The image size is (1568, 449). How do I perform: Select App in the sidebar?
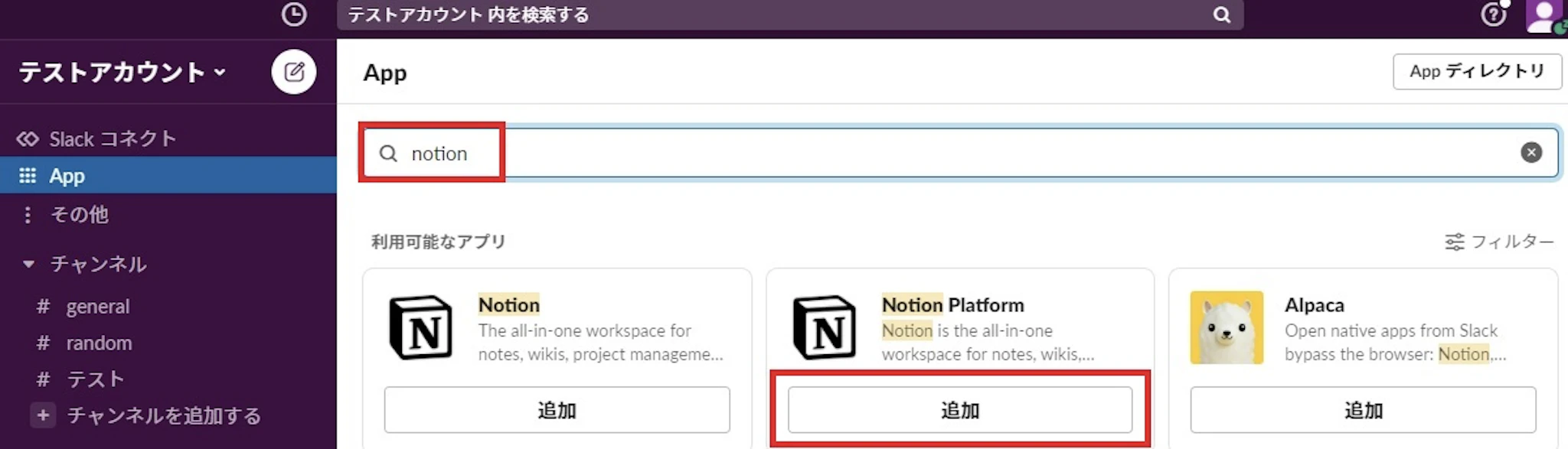[67, 176]
